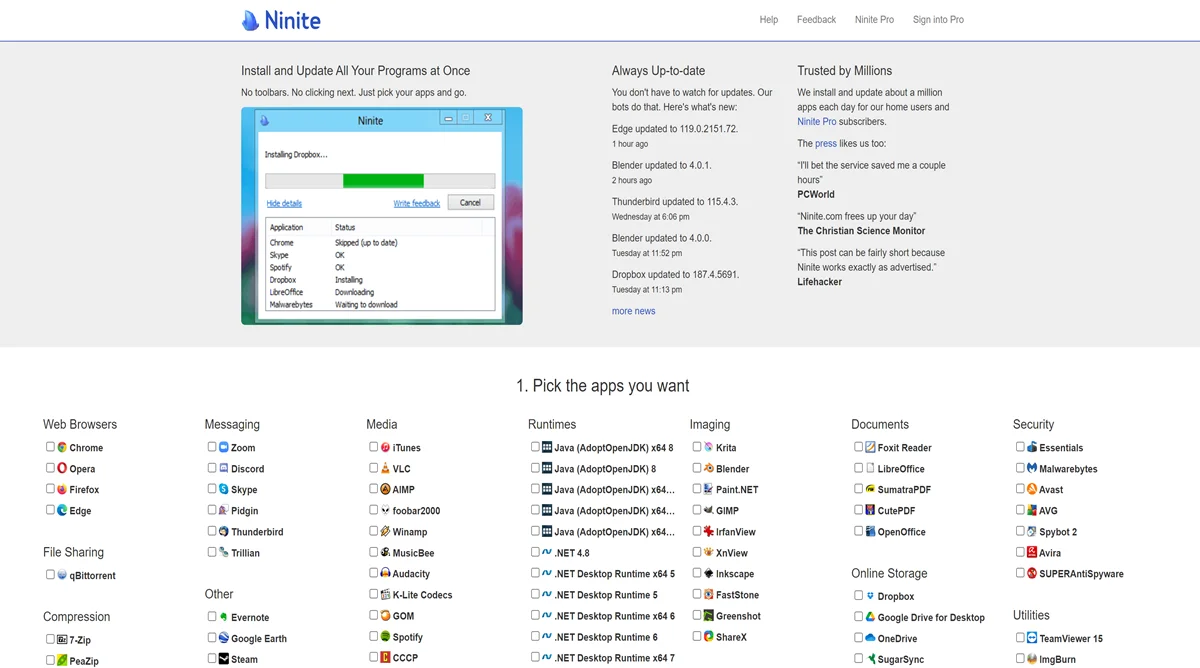
Task: Open the 'press' link
Action: [825, 144]
